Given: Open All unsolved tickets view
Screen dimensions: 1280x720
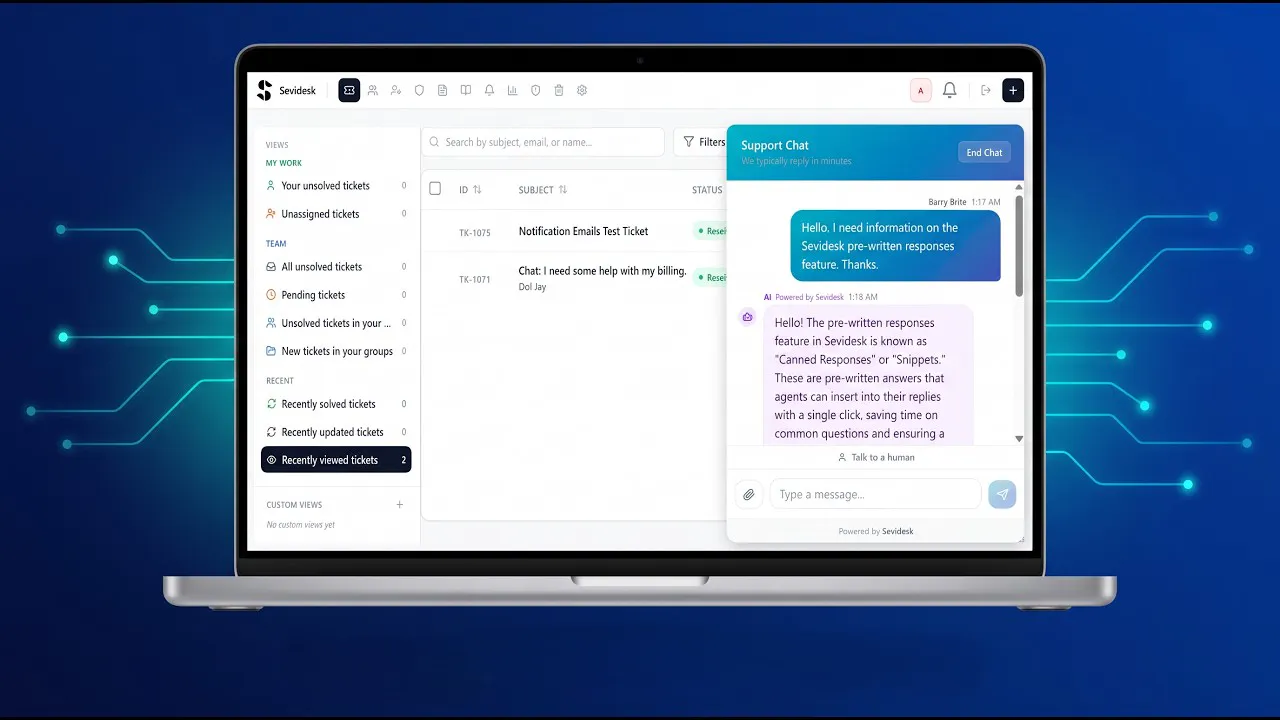Looking at the screenshot, I should pyautogui.click(x=336, y=267).
